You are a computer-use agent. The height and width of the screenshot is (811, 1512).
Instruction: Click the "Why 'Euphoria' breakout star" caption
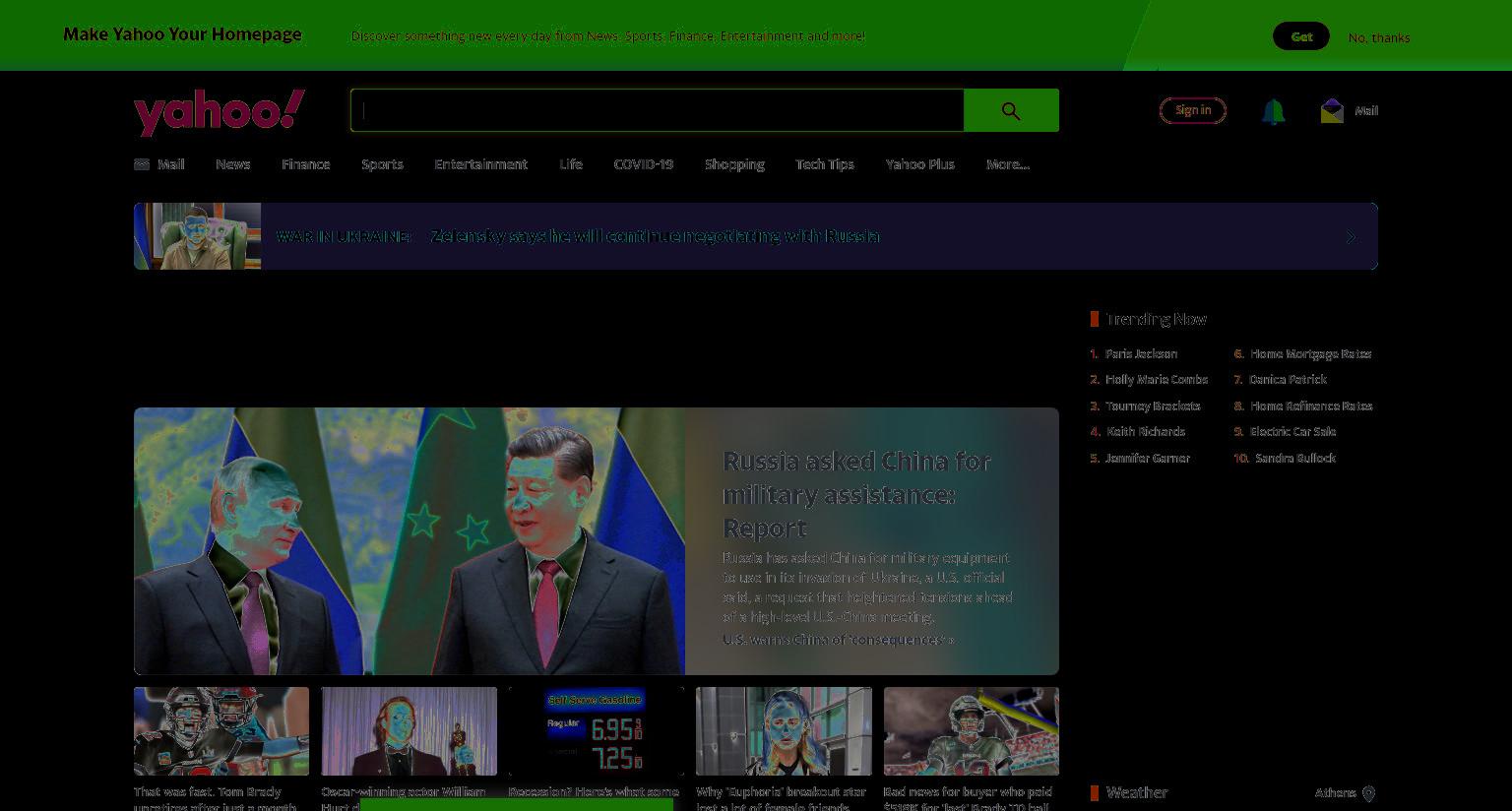tap(781, 799)
